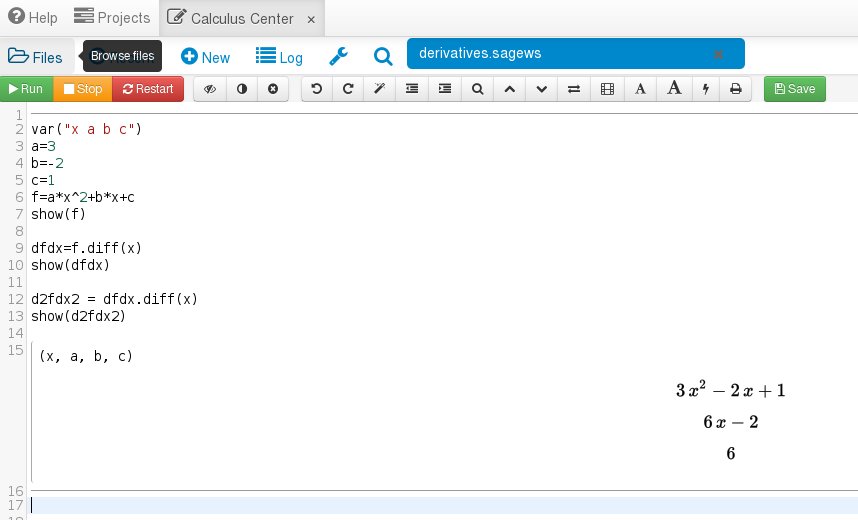Click the magic wand autoformat icon
The height and width of the screenshot is (520, 858).
tap(379, 89)
